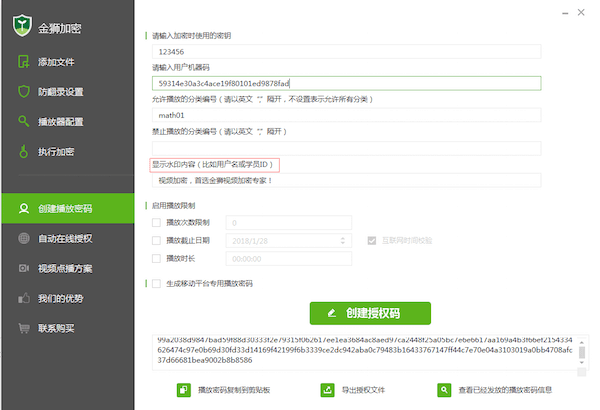The height and width of the screenshot is (410, 600).
Task: Click the allowed category field with math01
Action: point(346,115)
